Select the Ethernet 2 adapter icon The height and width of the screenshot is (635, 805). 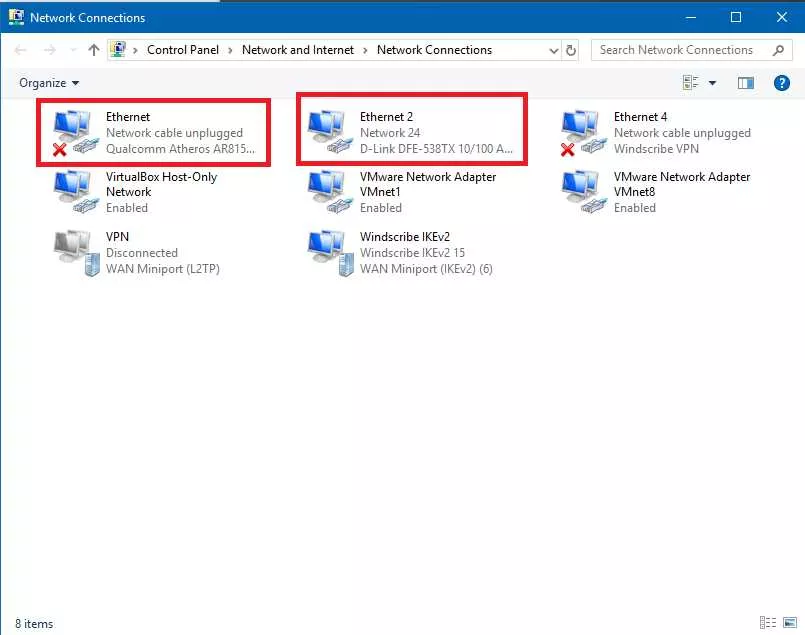(x=330, y=132)
